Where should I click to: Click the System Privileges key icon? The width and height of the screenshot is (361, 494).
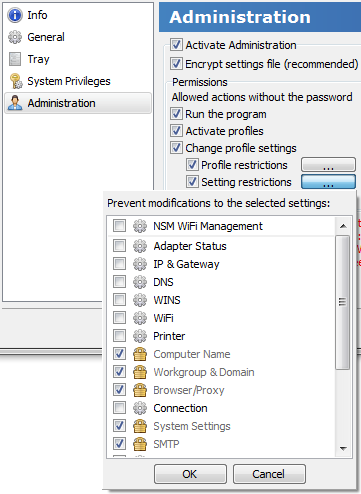point(16,81)
